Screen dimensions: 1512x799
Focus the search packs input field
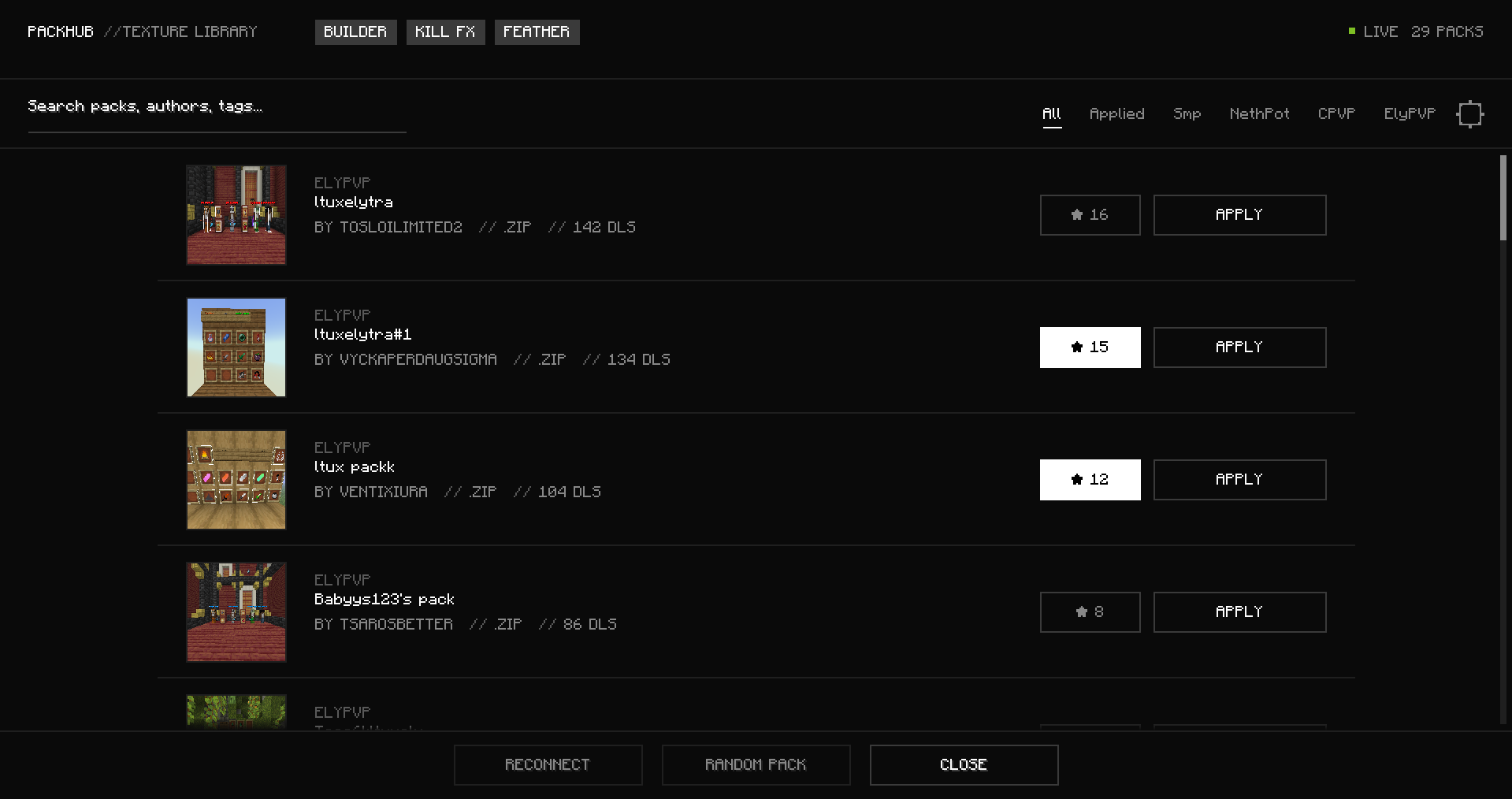(x=217, y=108)
